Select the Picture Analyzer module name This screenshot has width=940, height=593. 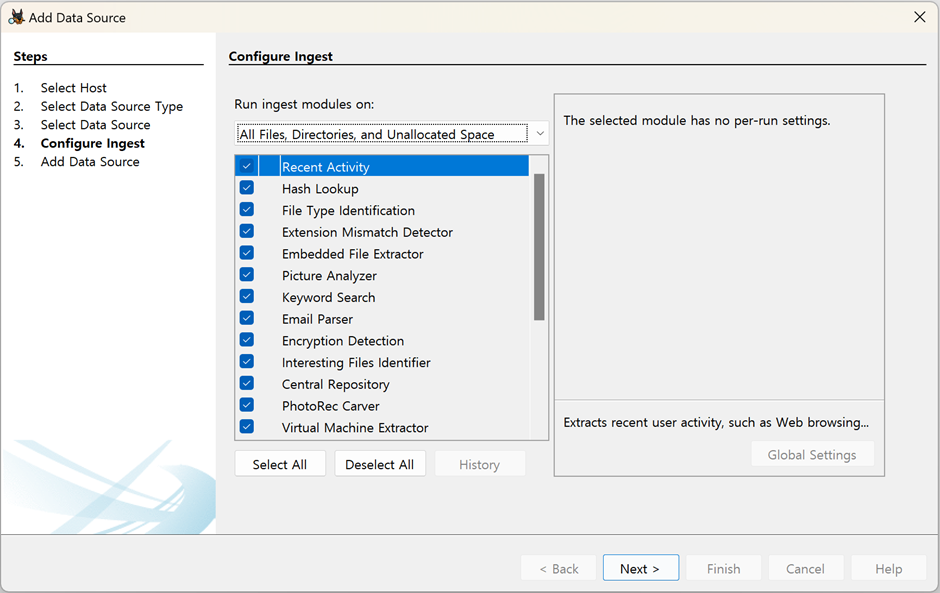(x=329, y=275)
